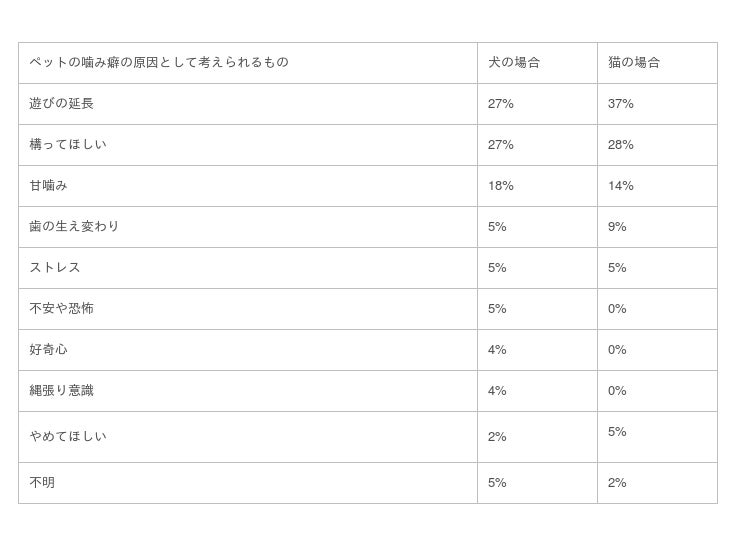
Task: Select the やめてほしい row label
Action: point(68,437)
